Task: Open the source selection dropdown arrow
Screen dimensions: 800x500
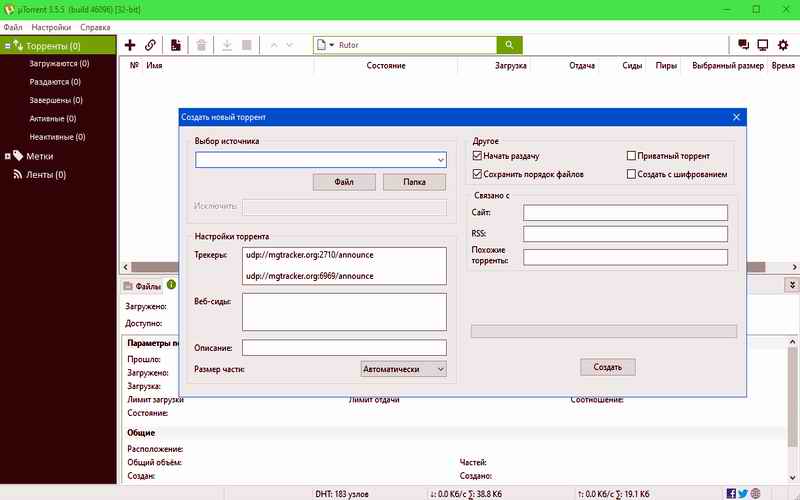Action: pos(440,160)
